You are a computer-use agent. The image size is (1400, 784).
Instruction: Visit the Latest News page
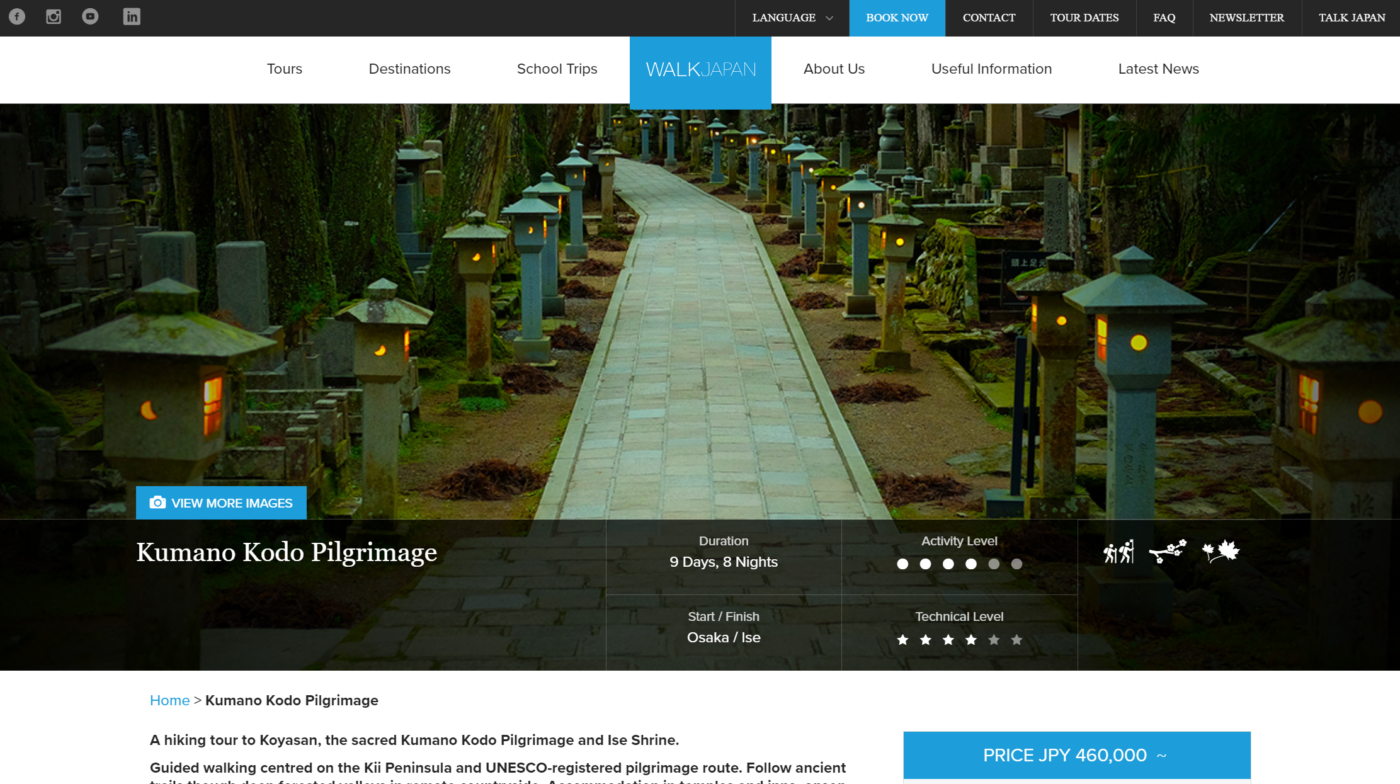click(x=1158, y=69)
